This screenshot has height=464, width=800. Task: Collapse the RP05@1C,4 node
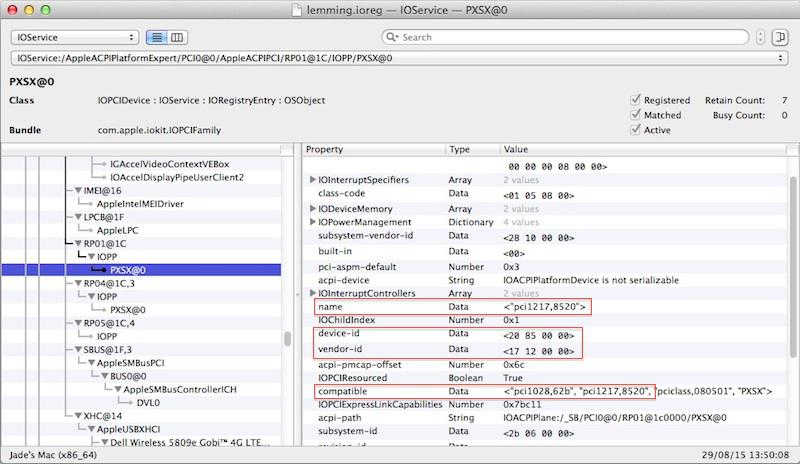click(x=78, y=323)
